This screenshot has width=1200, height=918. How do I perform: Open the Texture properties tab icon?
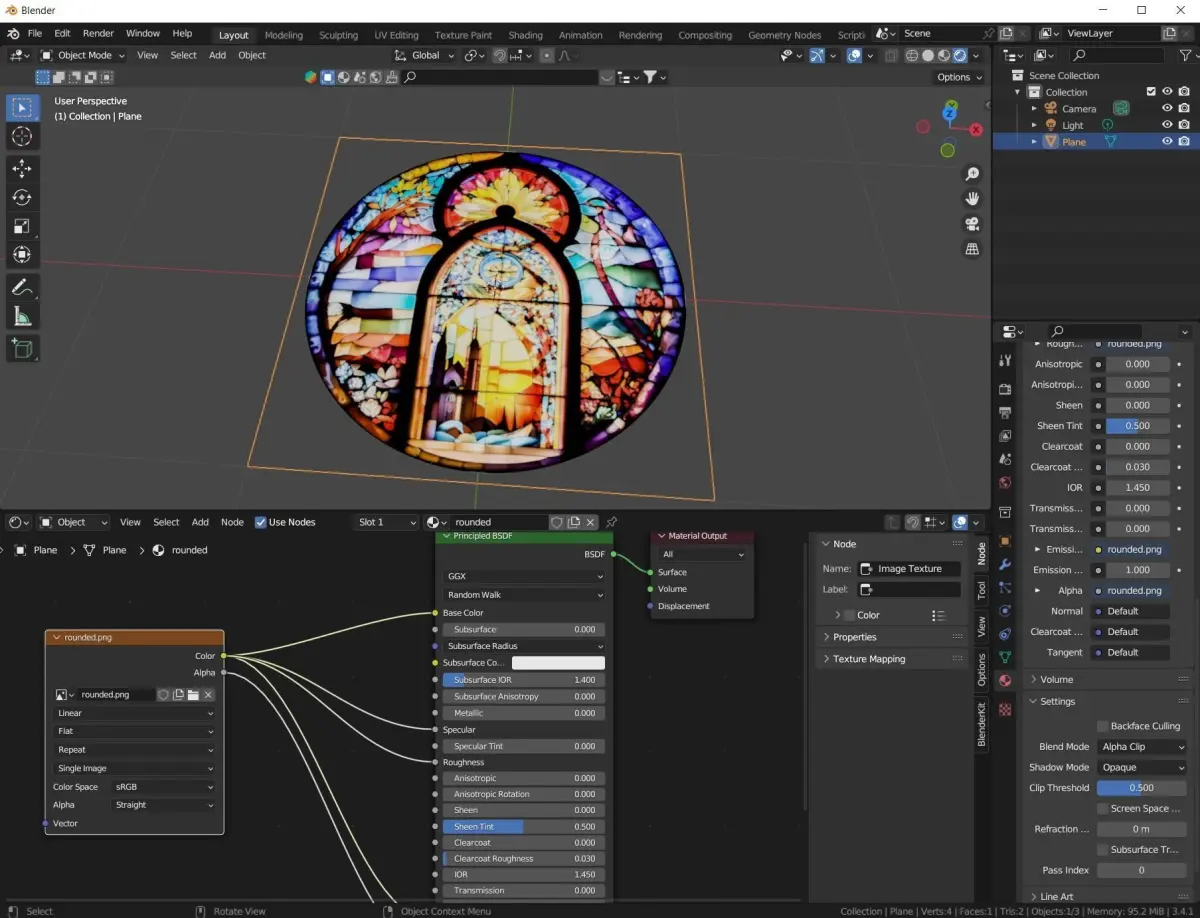tap(1005, 709)
